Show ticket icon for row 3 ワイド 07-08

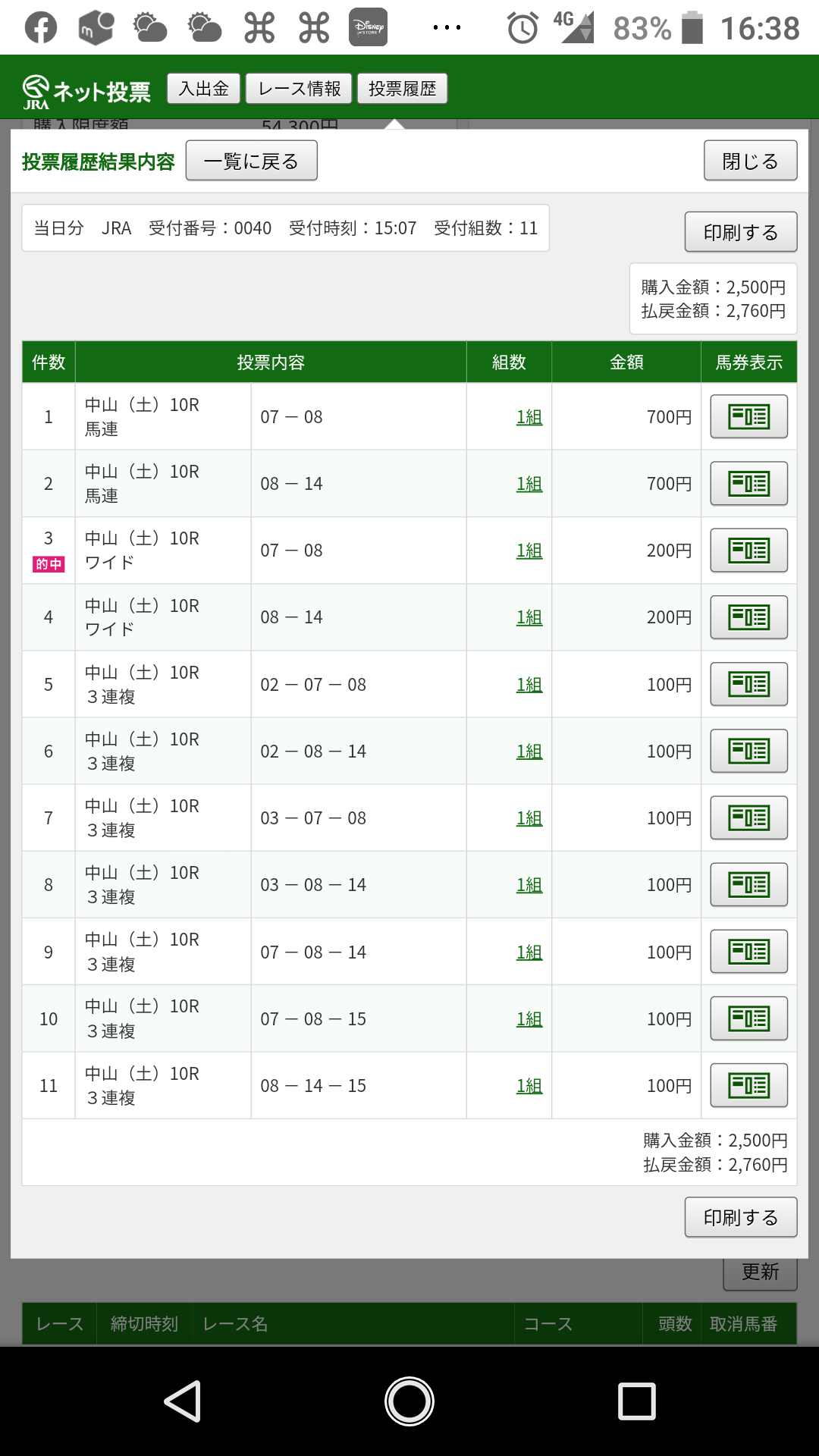click(x=748, y=551)
